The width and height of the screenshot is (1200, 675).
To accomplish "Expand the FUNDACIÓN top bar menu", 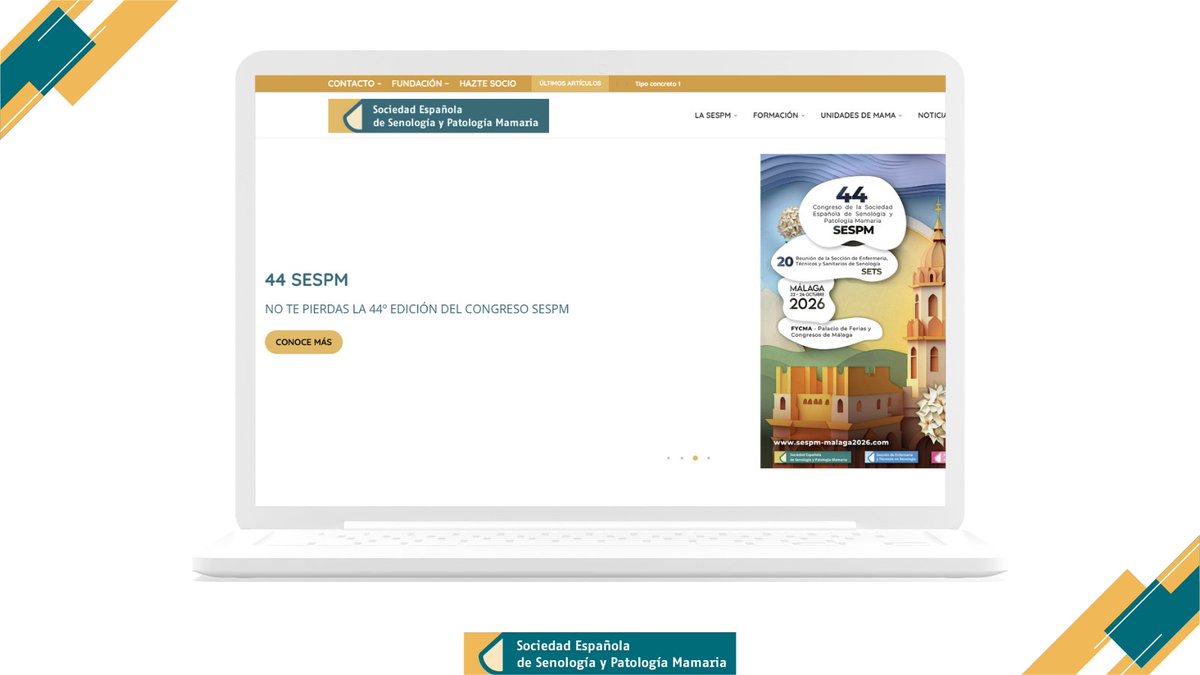I will coord(420,84).
